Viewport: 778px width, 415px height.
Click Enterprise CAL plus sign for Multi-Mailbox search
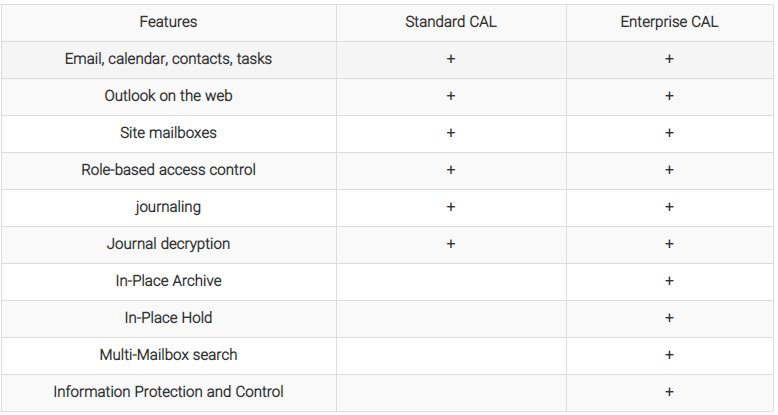pyautogui.click(x=669, y=355)
